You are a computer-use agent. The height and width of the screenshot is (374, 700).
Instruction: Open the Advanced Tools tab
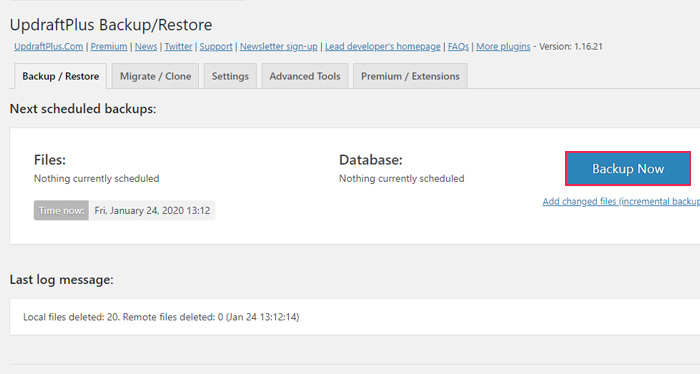[305, 76]
